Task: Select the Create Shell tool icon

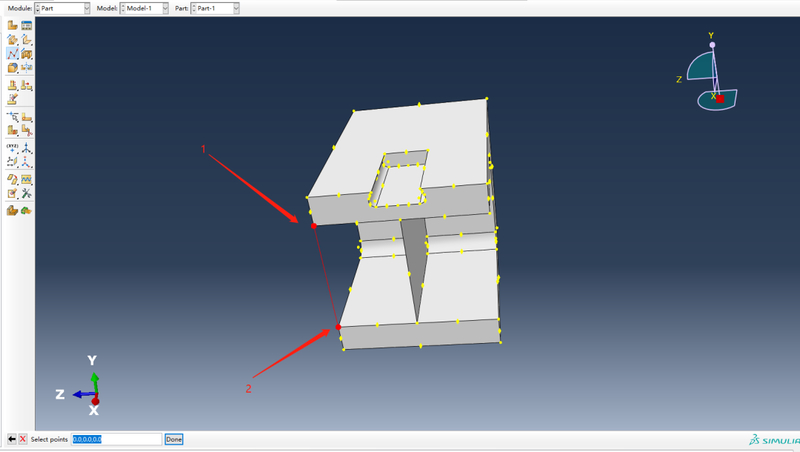Action: coord(27,39)
